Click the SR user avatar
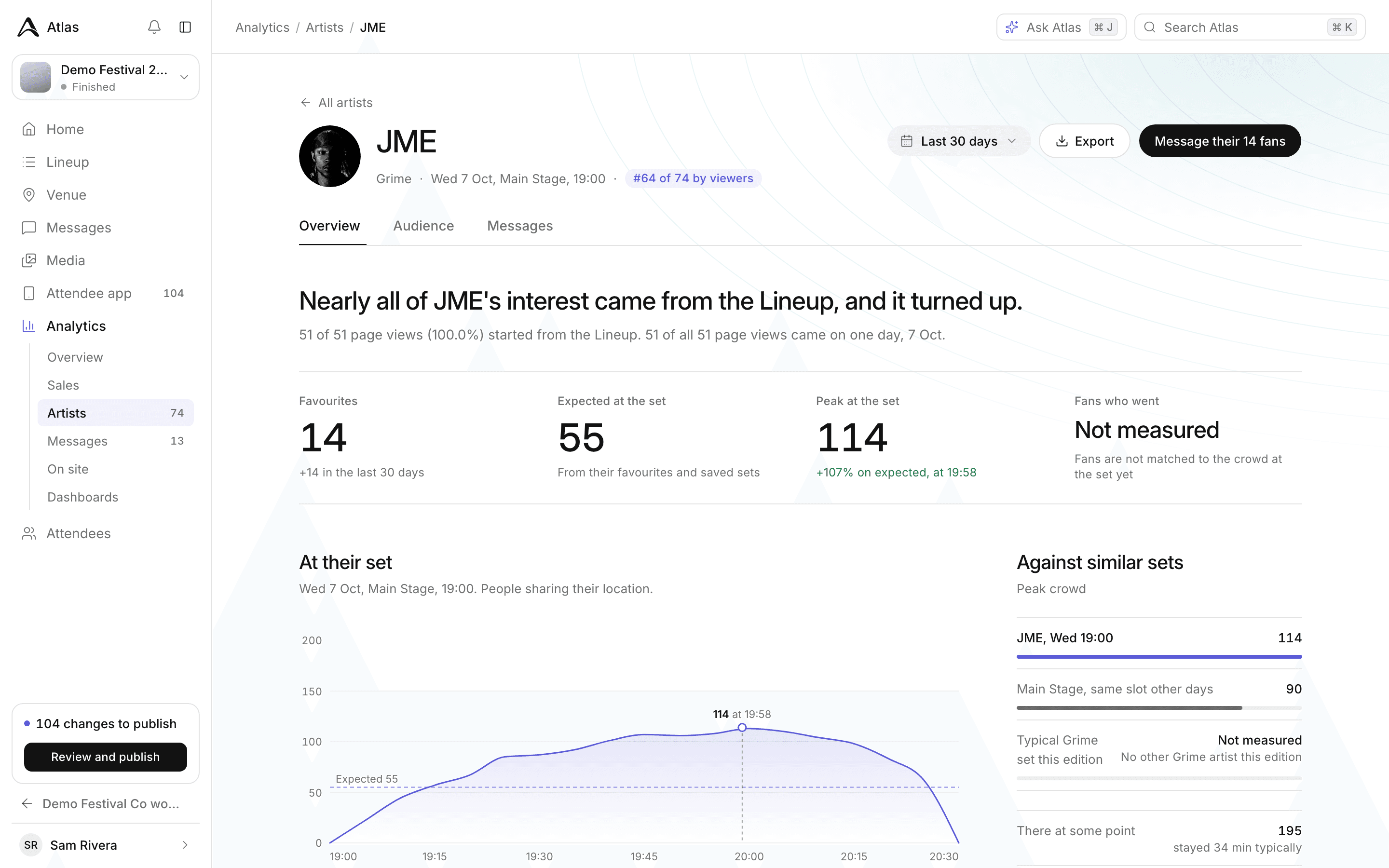The width and height of the screenshot is (1389, 868). pyautogui.click(x=31, y=844)
